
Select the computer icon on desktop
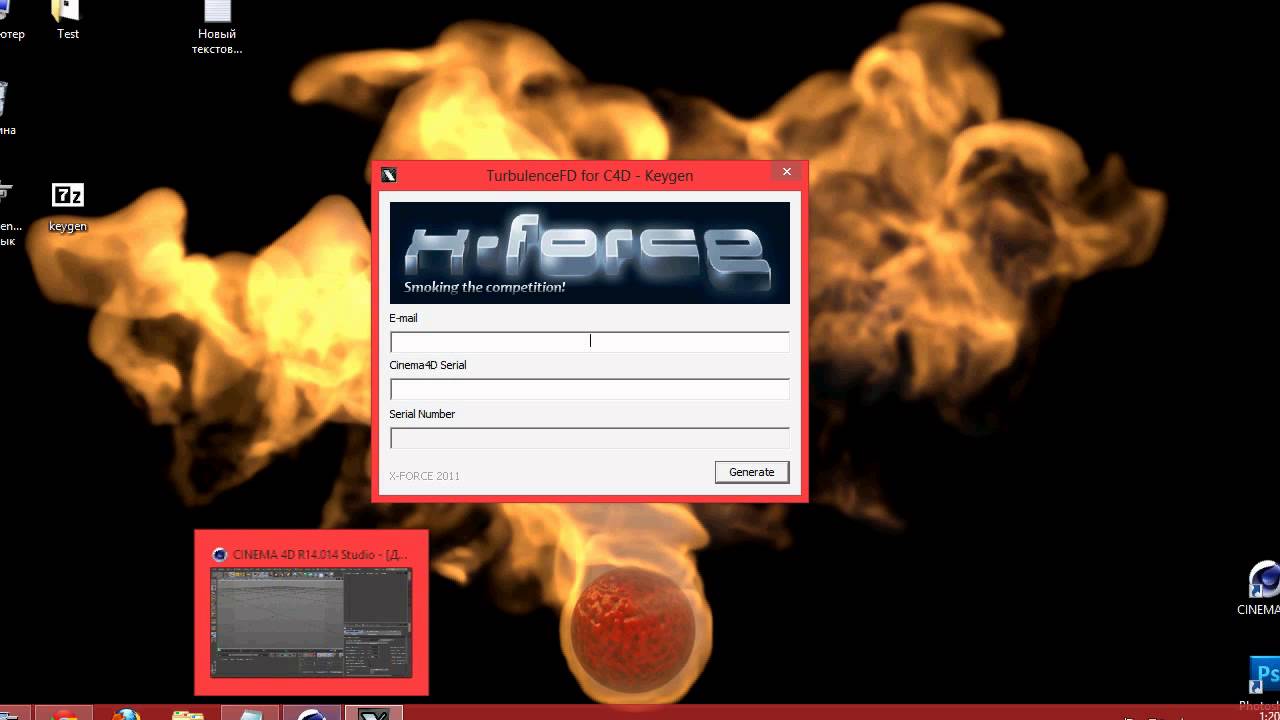10,20
